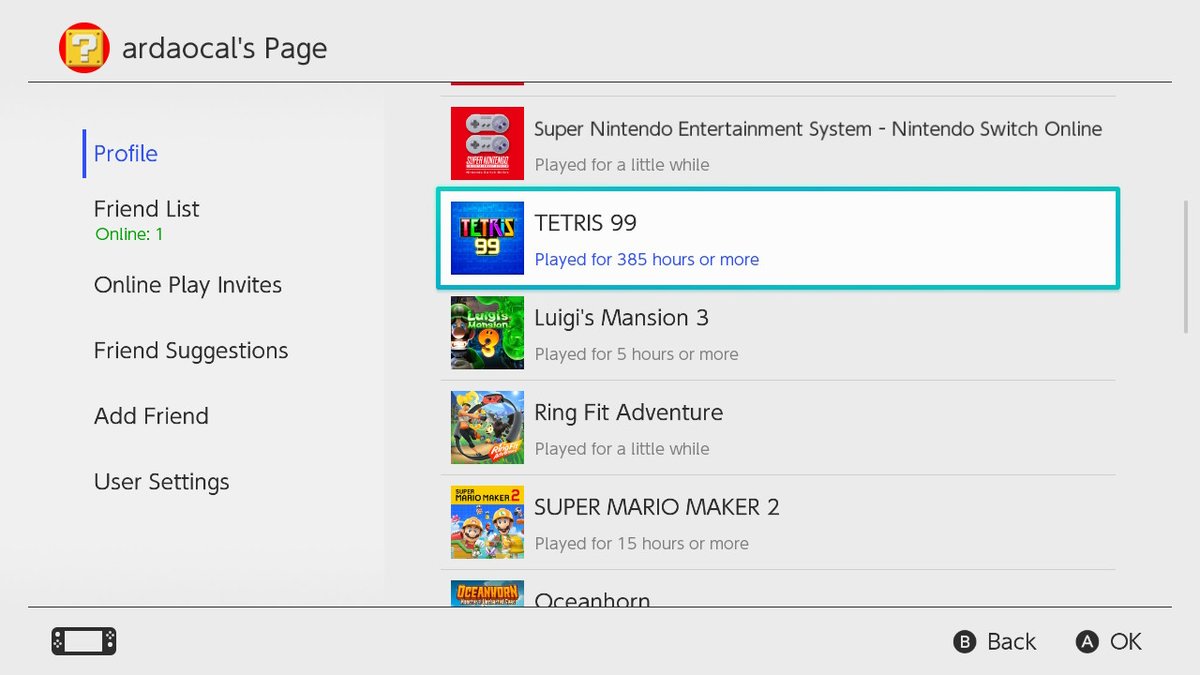Open the Ring Fit Adventure game icon
This screenshot has height=675, width=1200.
[487, 428]
